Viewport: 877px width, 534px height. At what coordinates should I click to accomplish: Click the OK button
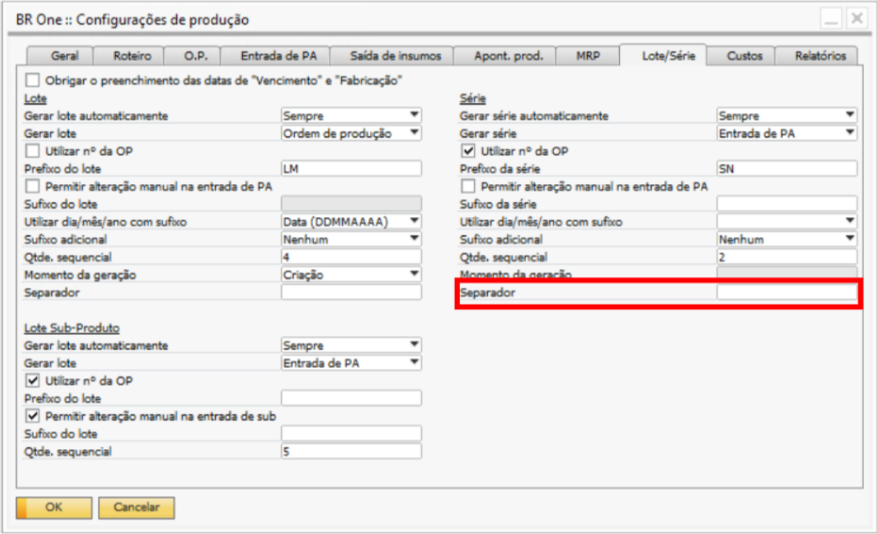54,507
